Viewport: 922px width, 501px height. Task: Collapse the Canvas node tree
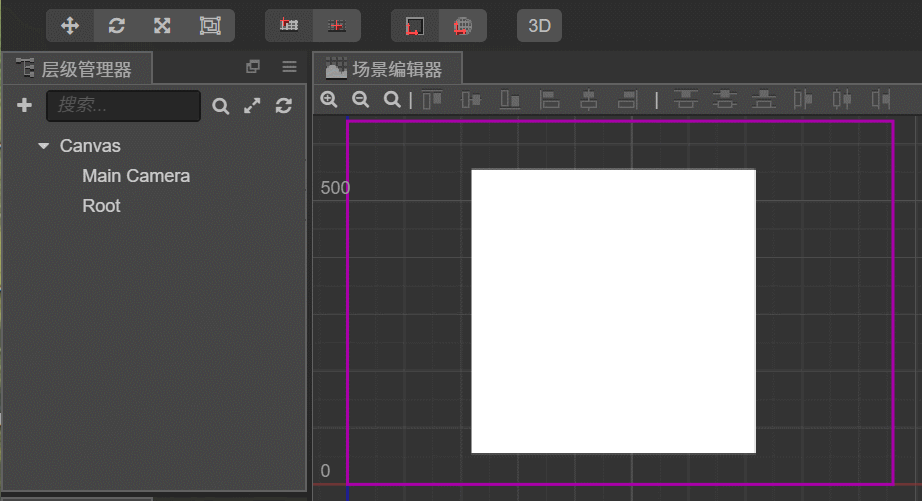[x=43, y=146]
